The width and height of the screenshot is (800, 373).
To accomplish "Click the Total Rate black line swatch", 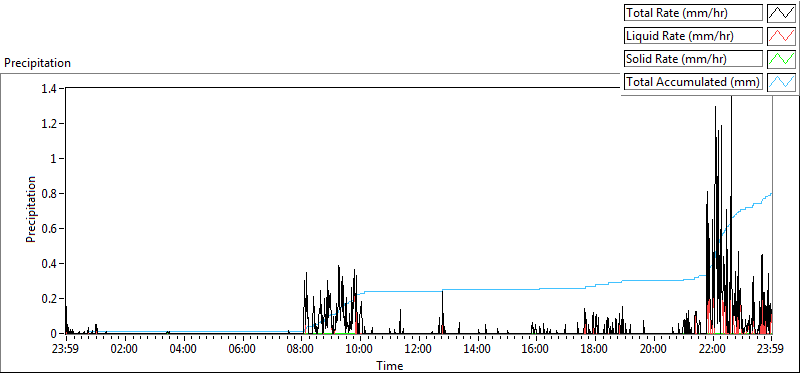I will [781, 12].
